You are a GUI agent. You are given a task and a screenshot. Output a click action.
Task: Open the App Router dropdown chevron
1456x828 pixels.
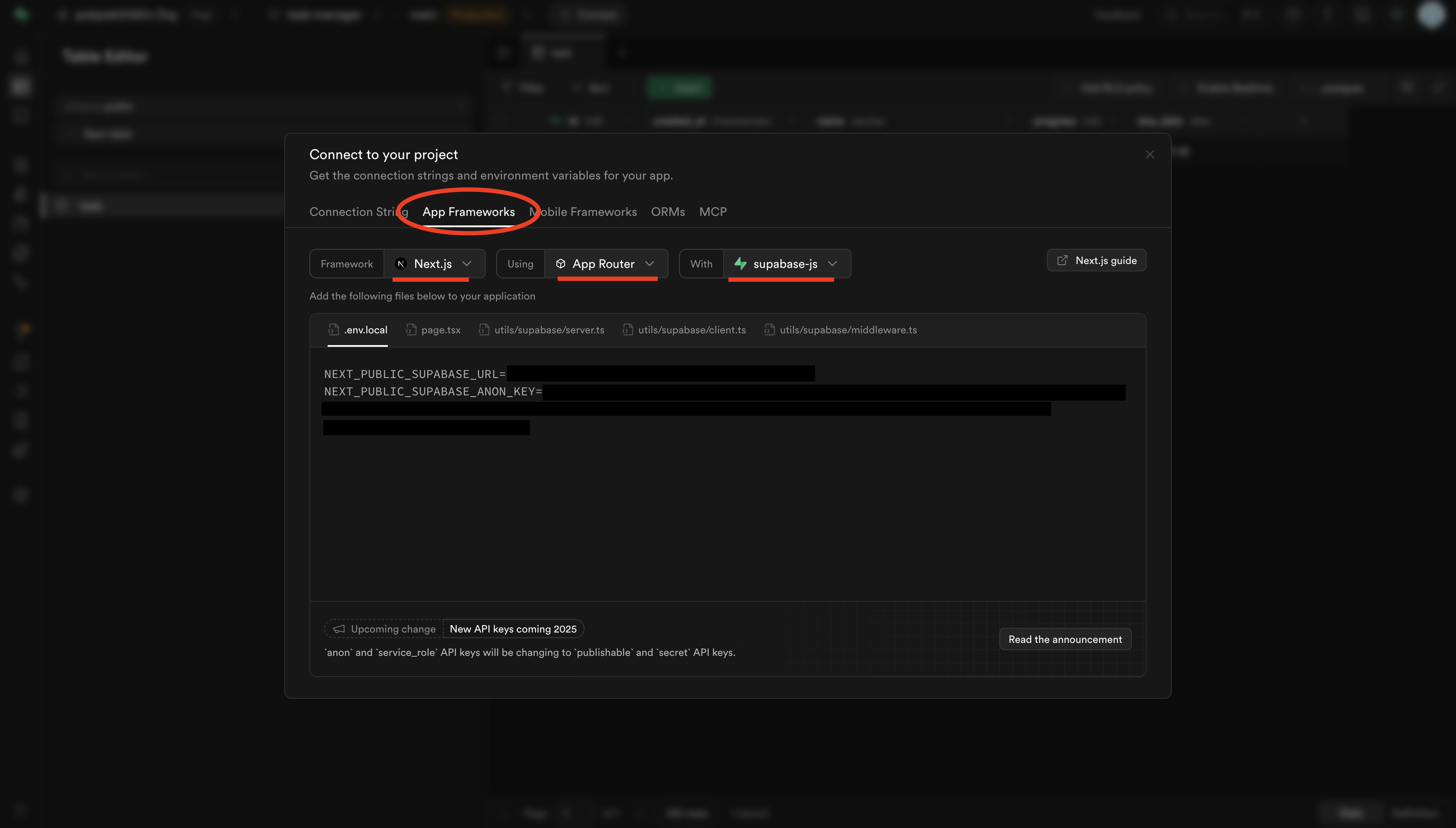click(650, 264)
